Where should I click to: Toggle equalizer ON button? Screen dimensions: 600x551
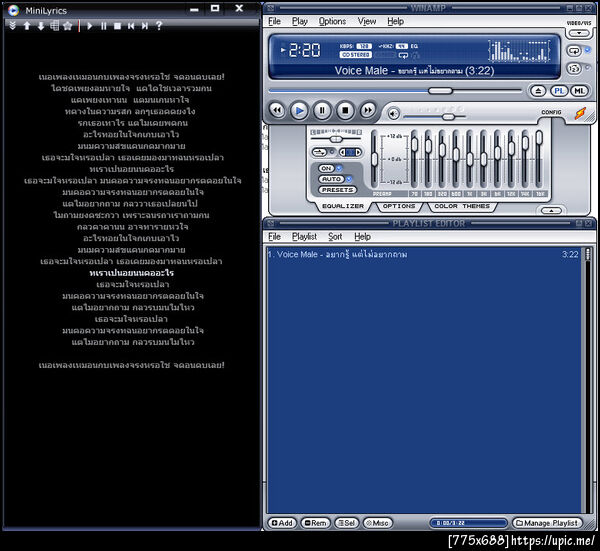(326, 168)
